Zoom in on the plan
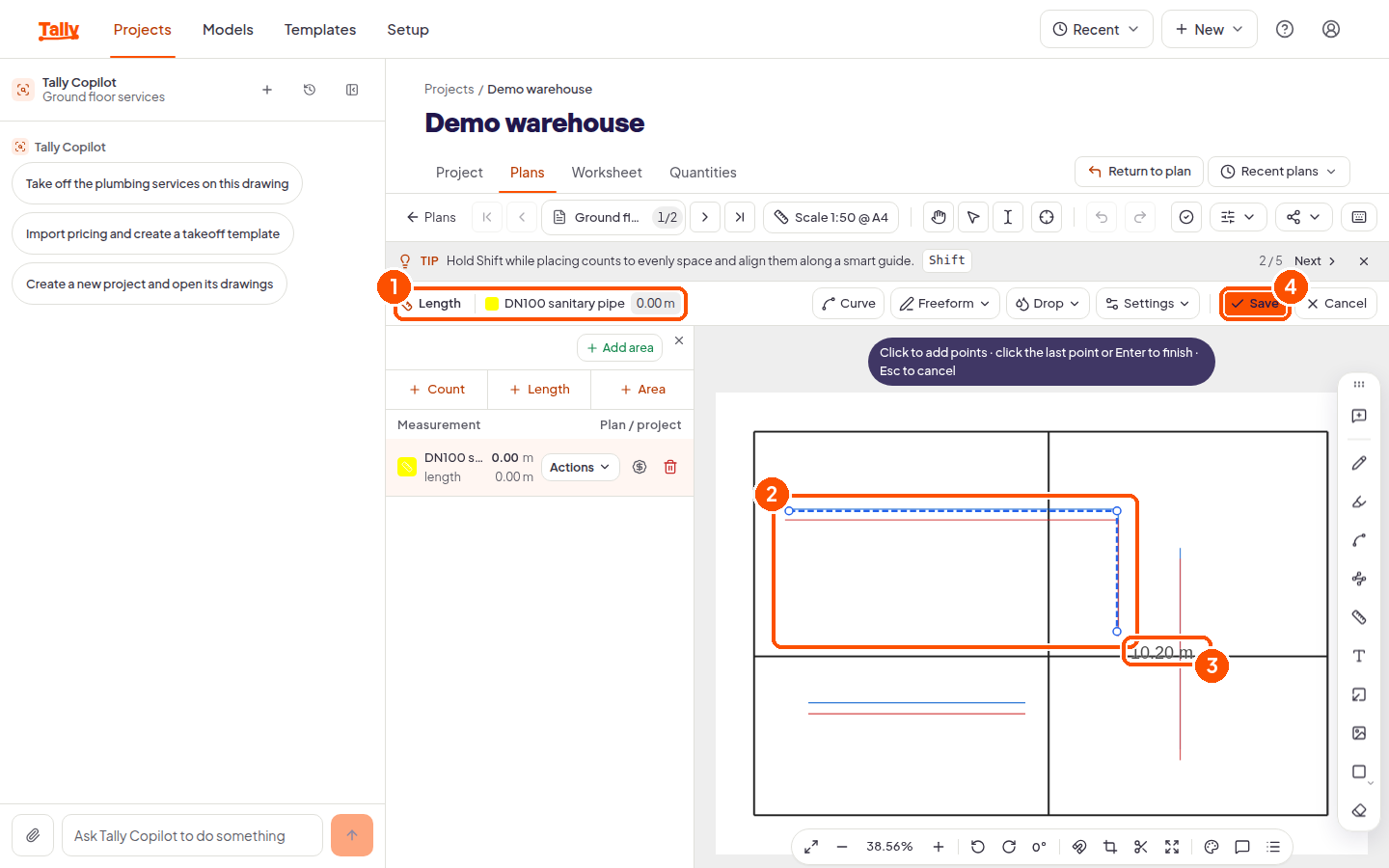The height and width of the screenshot is (868, 1389). pos(939,847)
